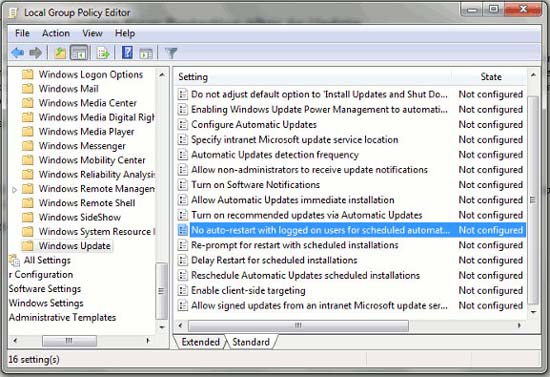Switch to the Extended tab
The height and width of the screenshot is (377, 550).
[201, 342]
